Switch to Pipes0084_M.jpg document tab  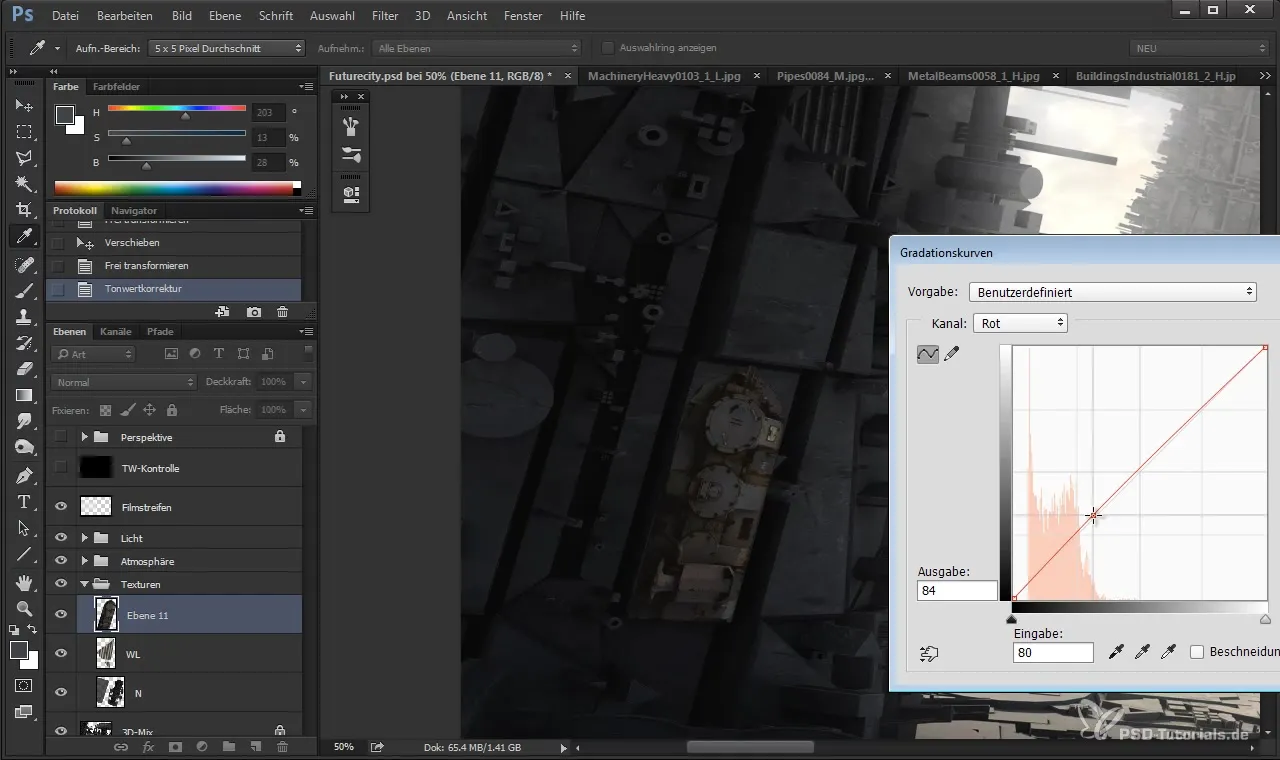(x=824, y=76)
